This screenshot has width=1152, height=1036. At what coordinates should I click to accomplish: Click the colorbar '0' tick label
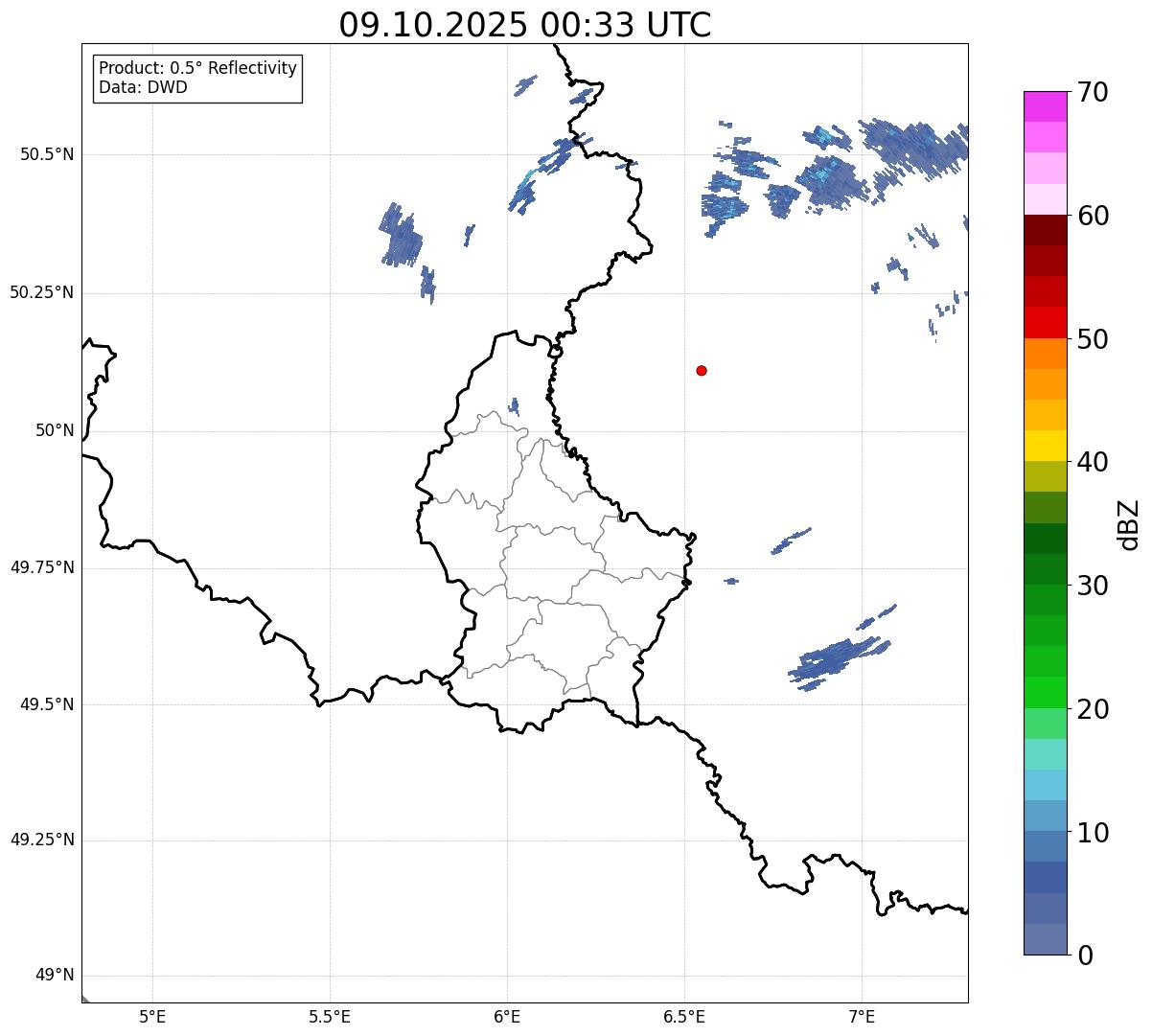[1084, 955]
